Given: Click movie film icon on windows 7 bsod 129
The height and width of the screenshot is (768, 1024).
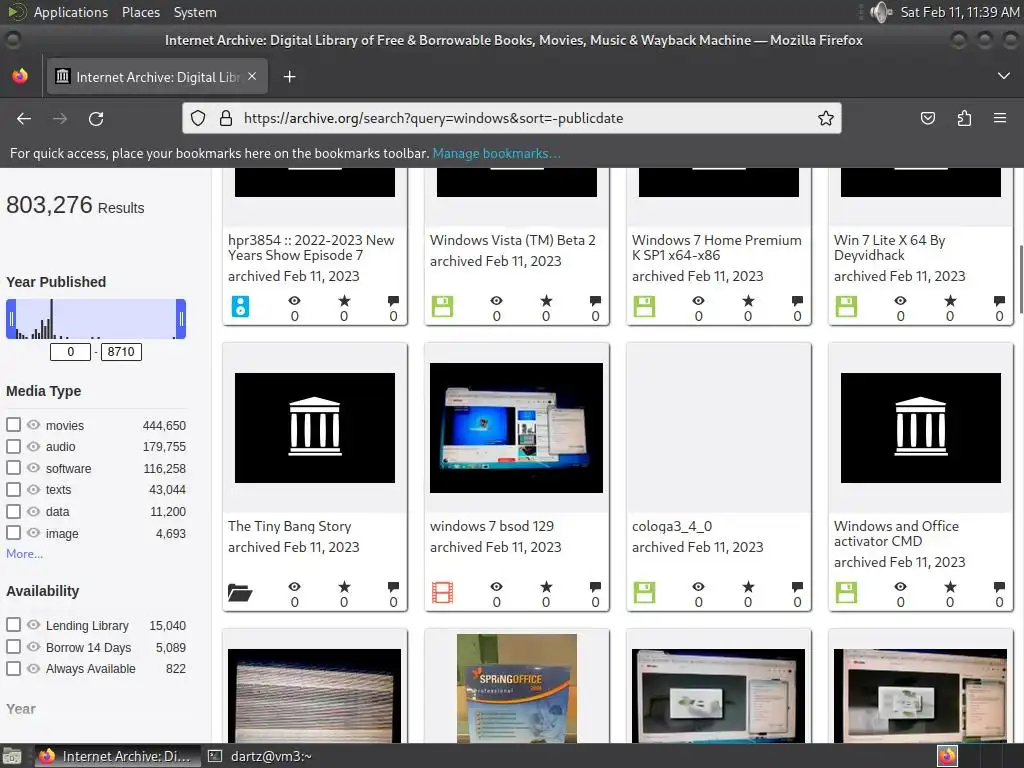Looking at the screenshot, I should [442, 592].
